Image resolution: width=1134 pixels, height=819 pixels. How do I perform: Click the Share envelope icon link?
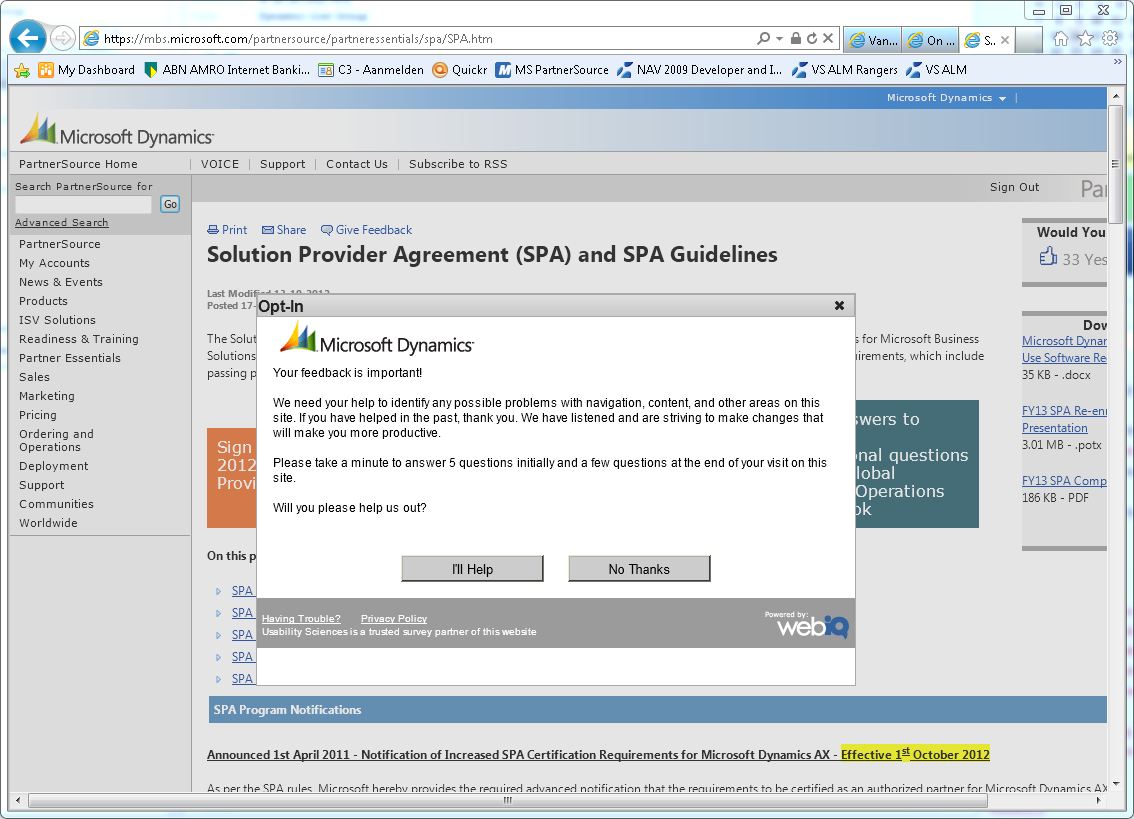coord(284,230)
